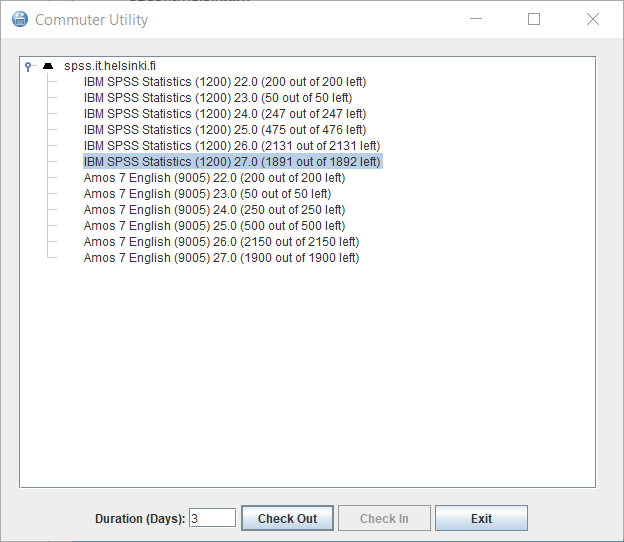The height and width of the screenshot is (542, 624).
Task: Select Amos 7 English 27.0 license
Action: 222,257
